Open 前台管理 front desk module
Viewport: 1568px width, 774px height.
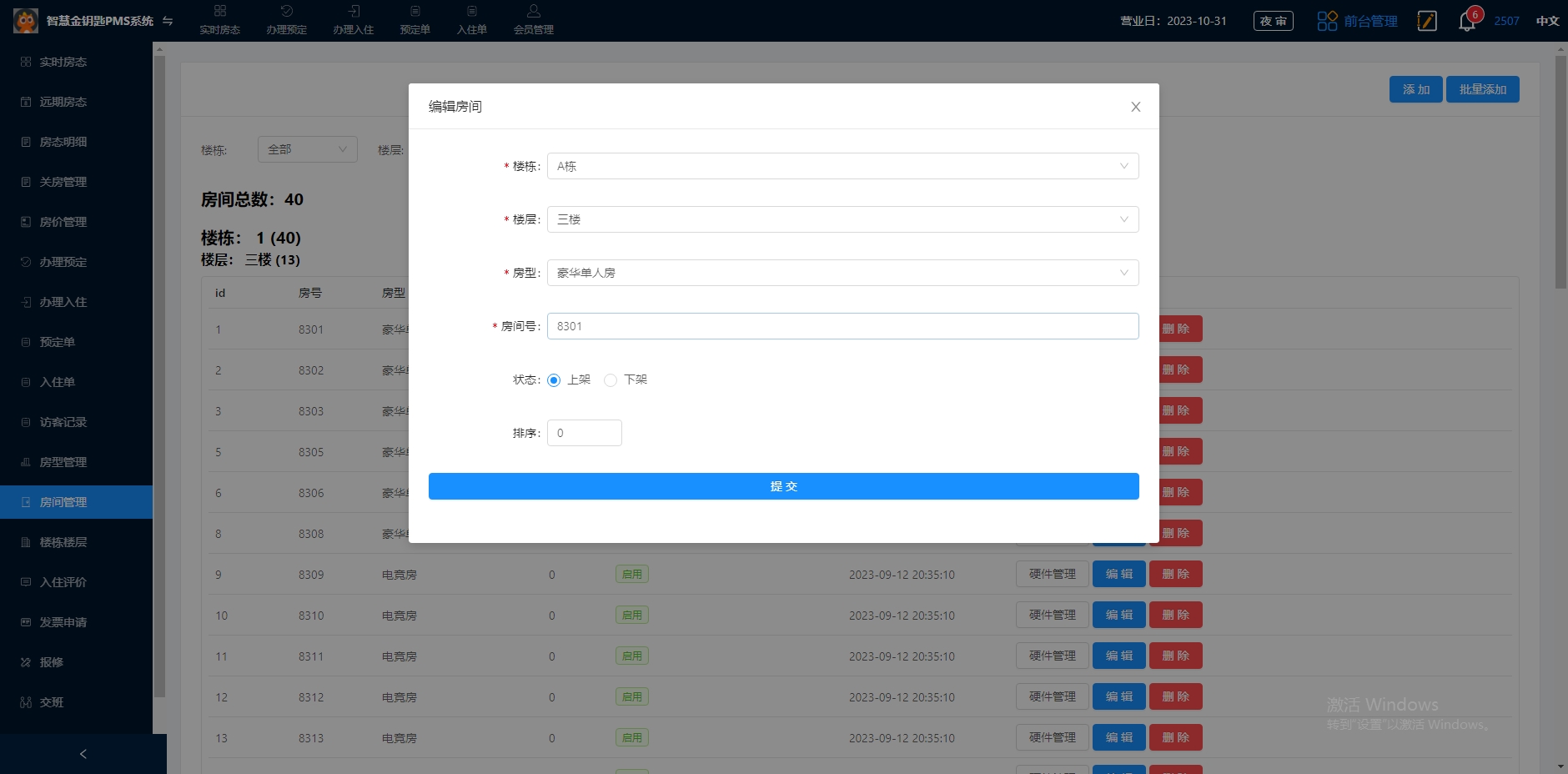pos(1357,21)
